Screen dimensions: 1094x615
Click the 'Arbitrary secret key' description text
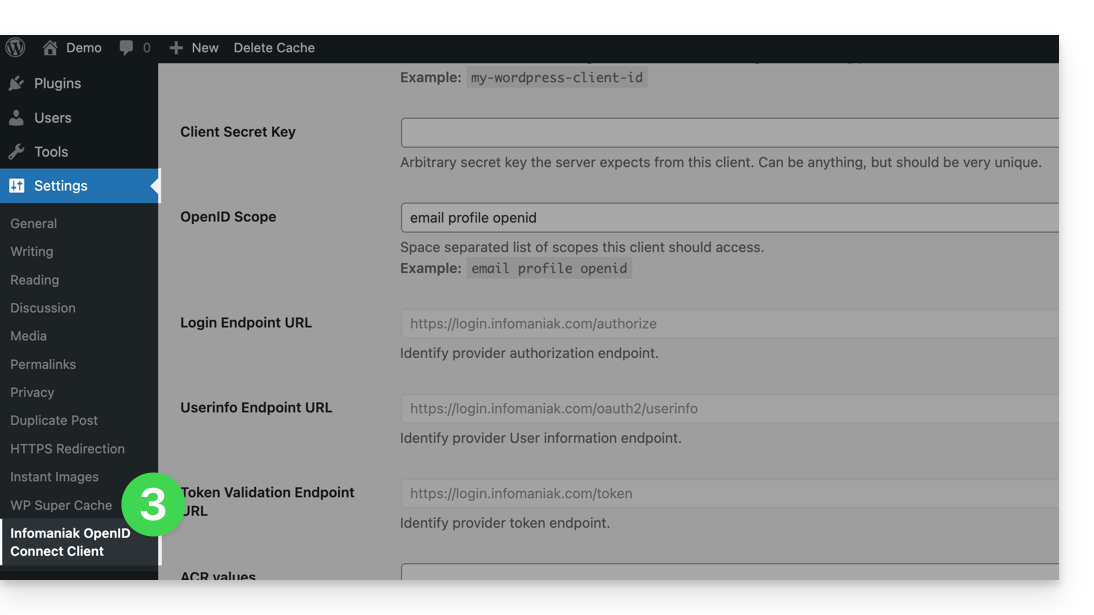[x=721, y=162]
